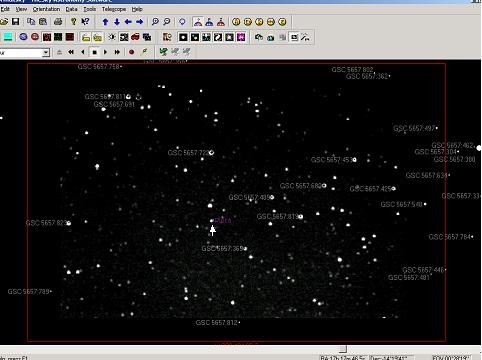The width and height of the screenshot is (482, 360).
Task: Click the Copy toolbar icon
Action: pos(31,22)
